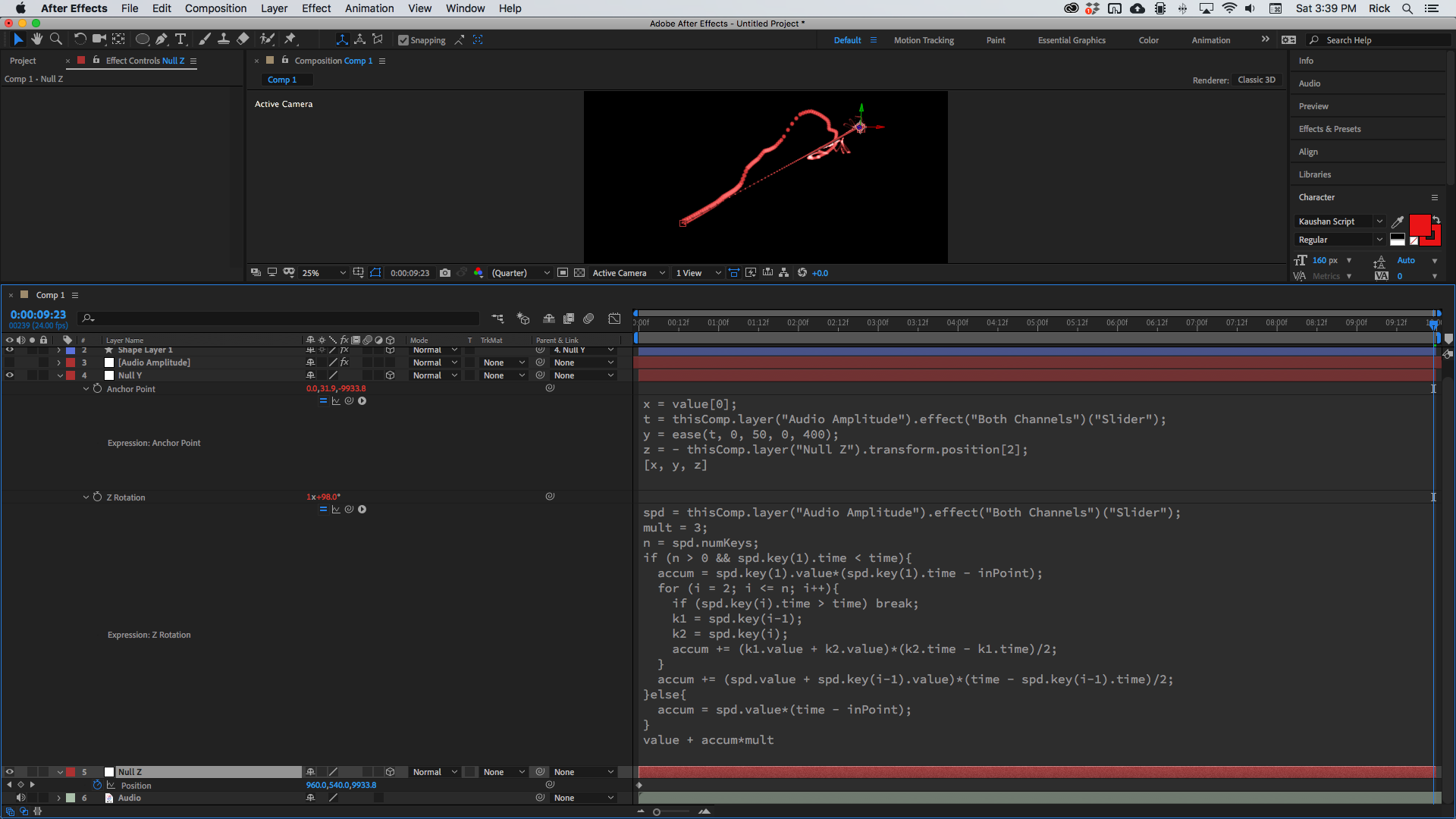
Task: Hide the Null Y layer
Action: click(x=10, y=375)
